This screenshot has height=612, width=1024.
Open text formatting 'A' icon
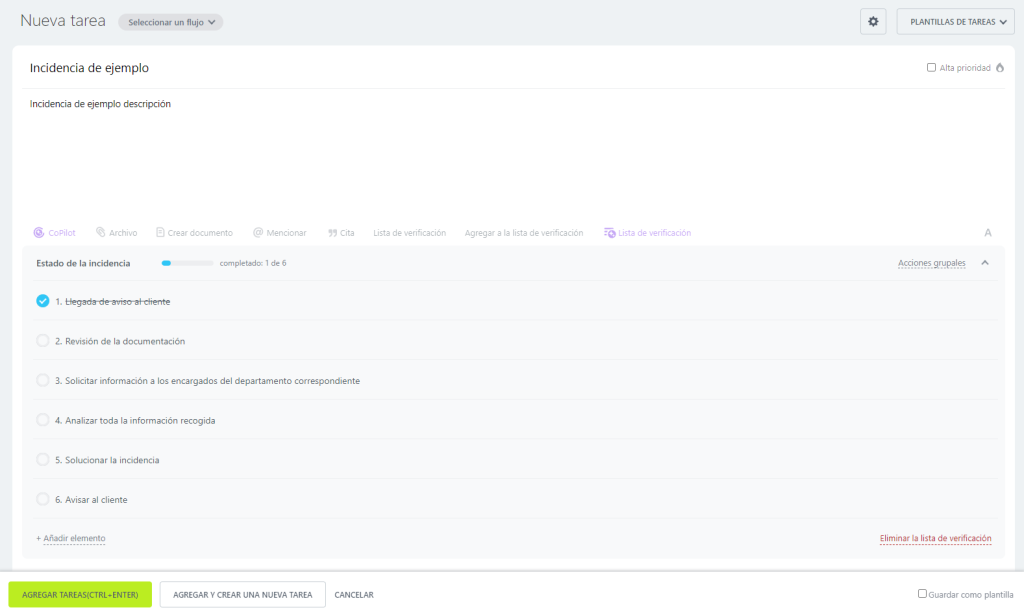988,233
